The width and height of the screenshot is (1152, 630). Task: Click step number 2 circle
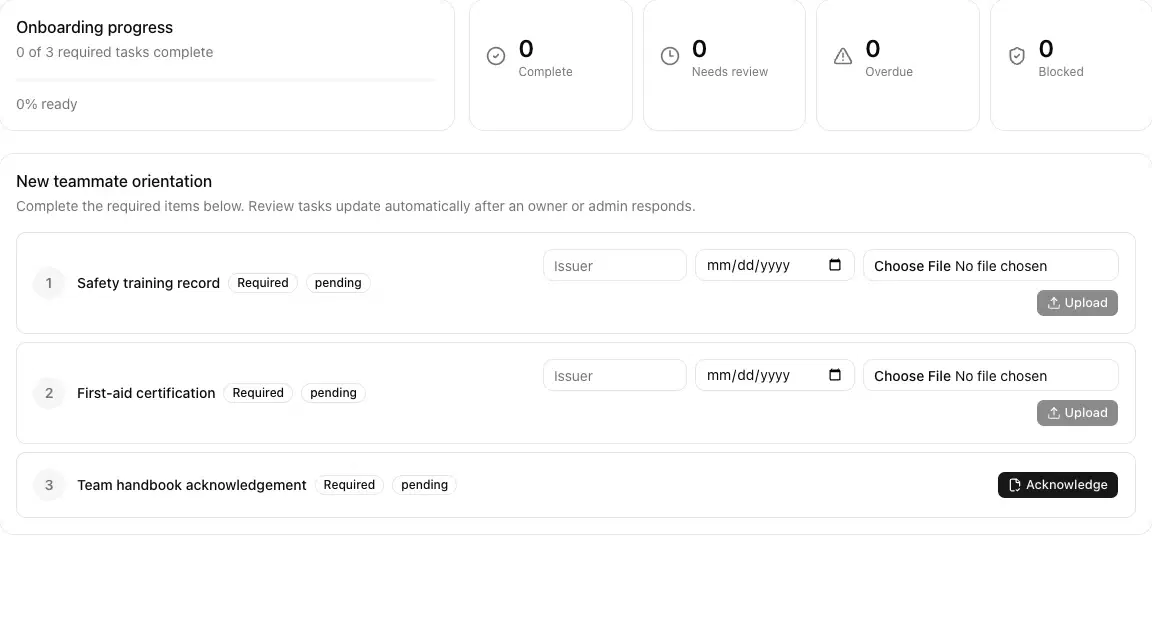tap(49, 393)
